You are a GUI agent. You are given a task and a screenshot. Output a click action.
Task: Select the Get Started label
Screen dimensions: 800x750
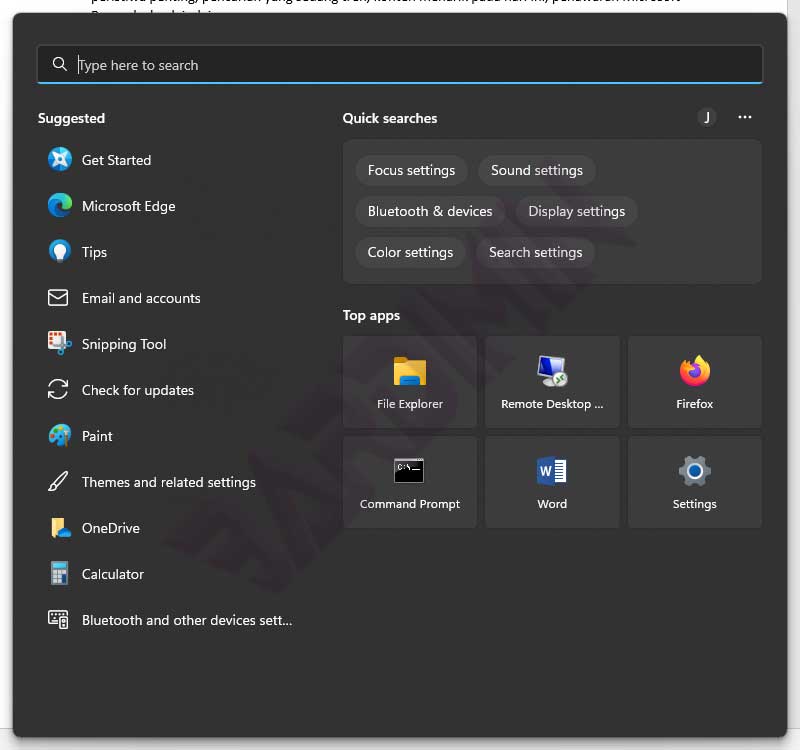point(116,160)
